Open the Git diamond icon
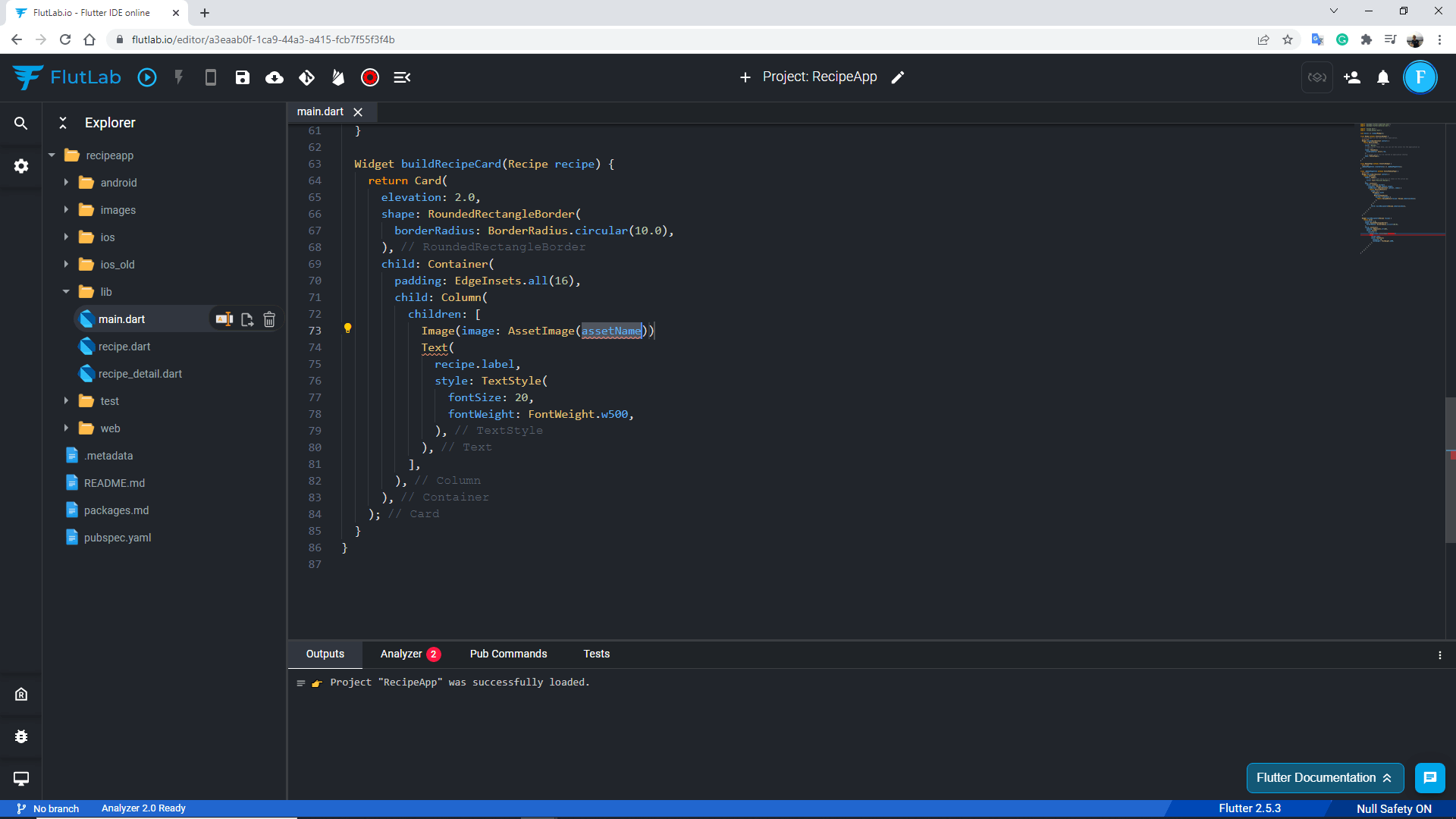The width and height of the screenshot is (1456, 819). tap(306, 77)
